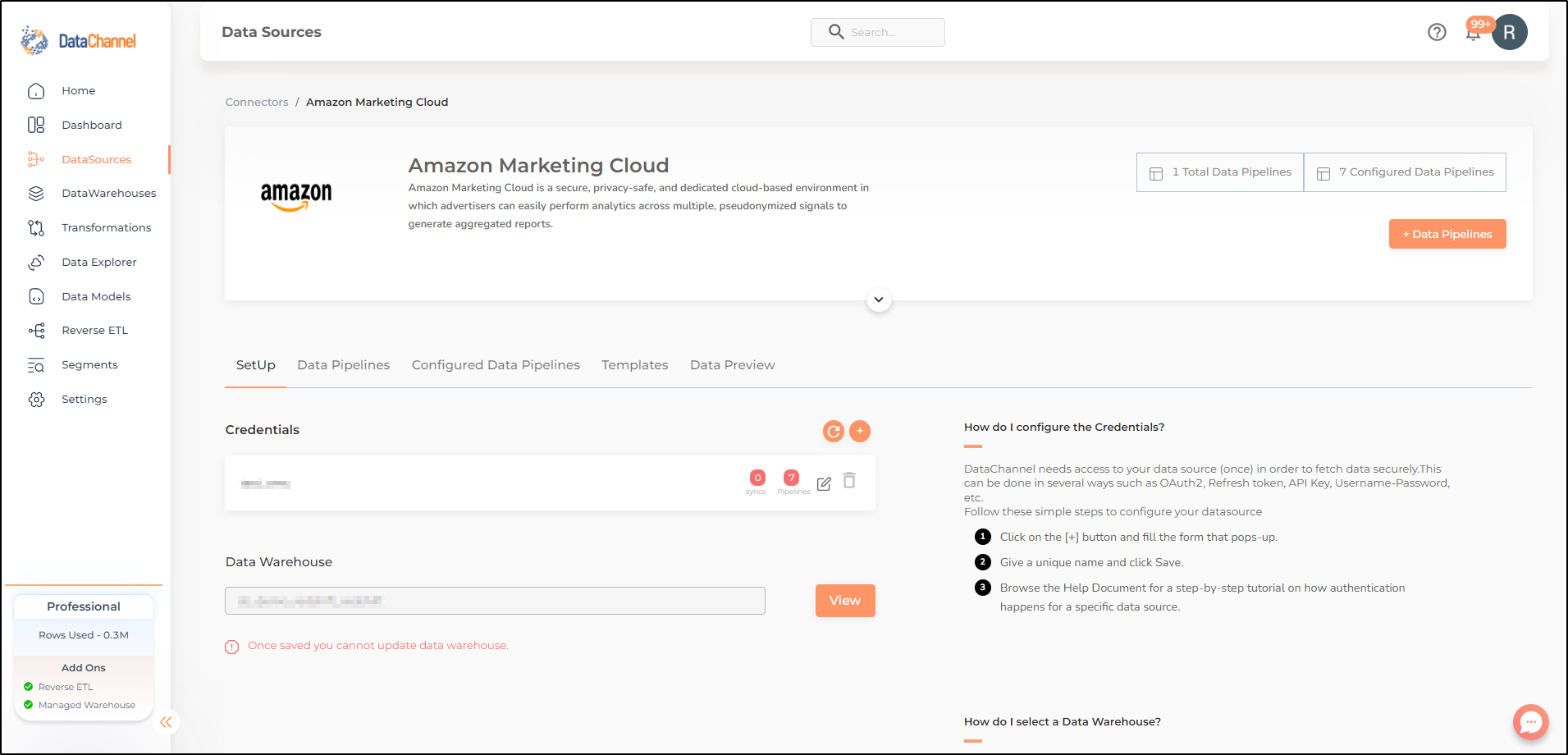The width and height of the screenshot is (1568, 755).
Task: Click the blurred credential name row
Action: coord(550,483)
